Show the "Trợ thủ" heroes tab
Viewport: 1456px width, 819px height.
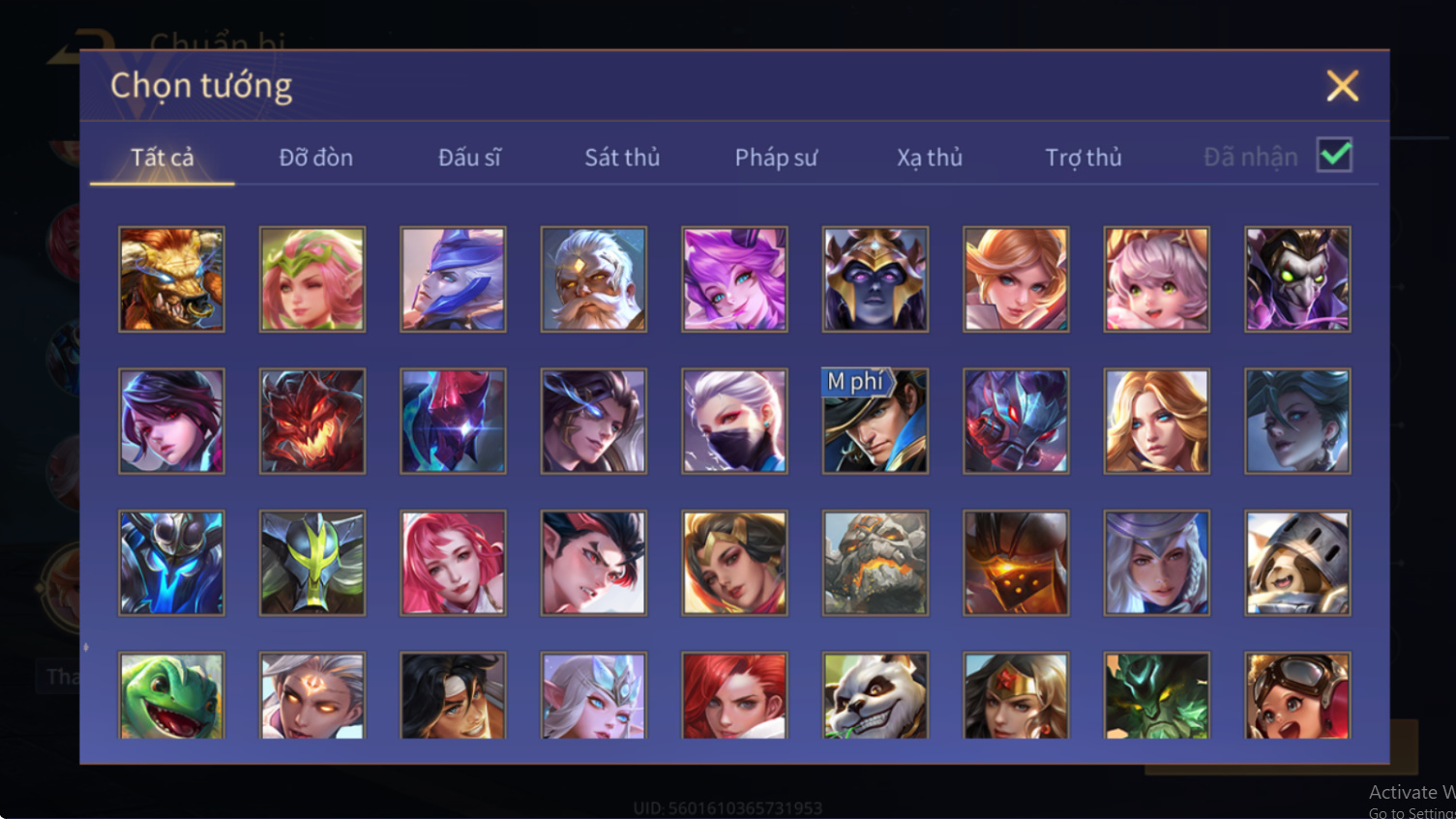[x=1084, y=157]
